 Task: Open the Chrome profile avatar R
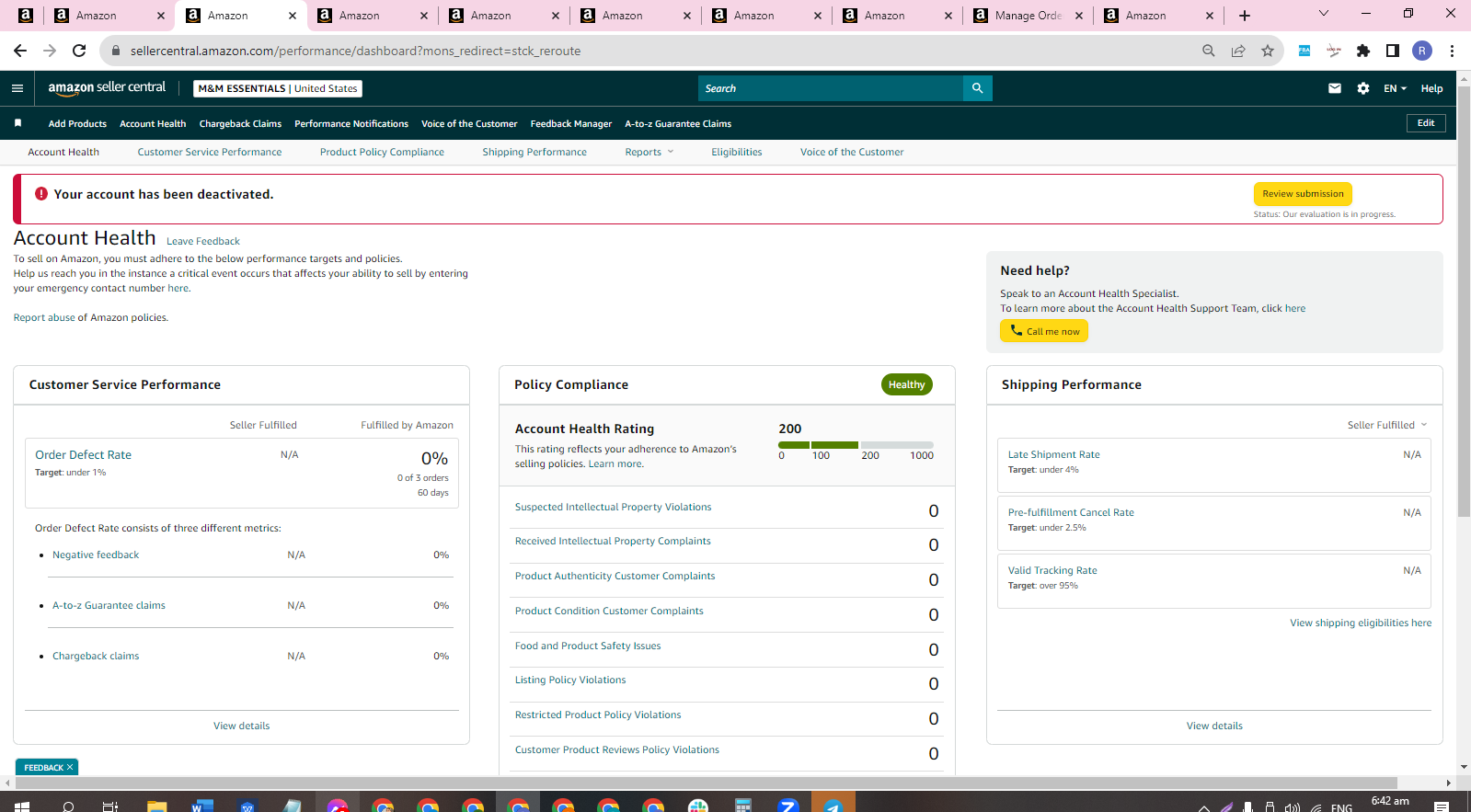tap(1422, 51)
